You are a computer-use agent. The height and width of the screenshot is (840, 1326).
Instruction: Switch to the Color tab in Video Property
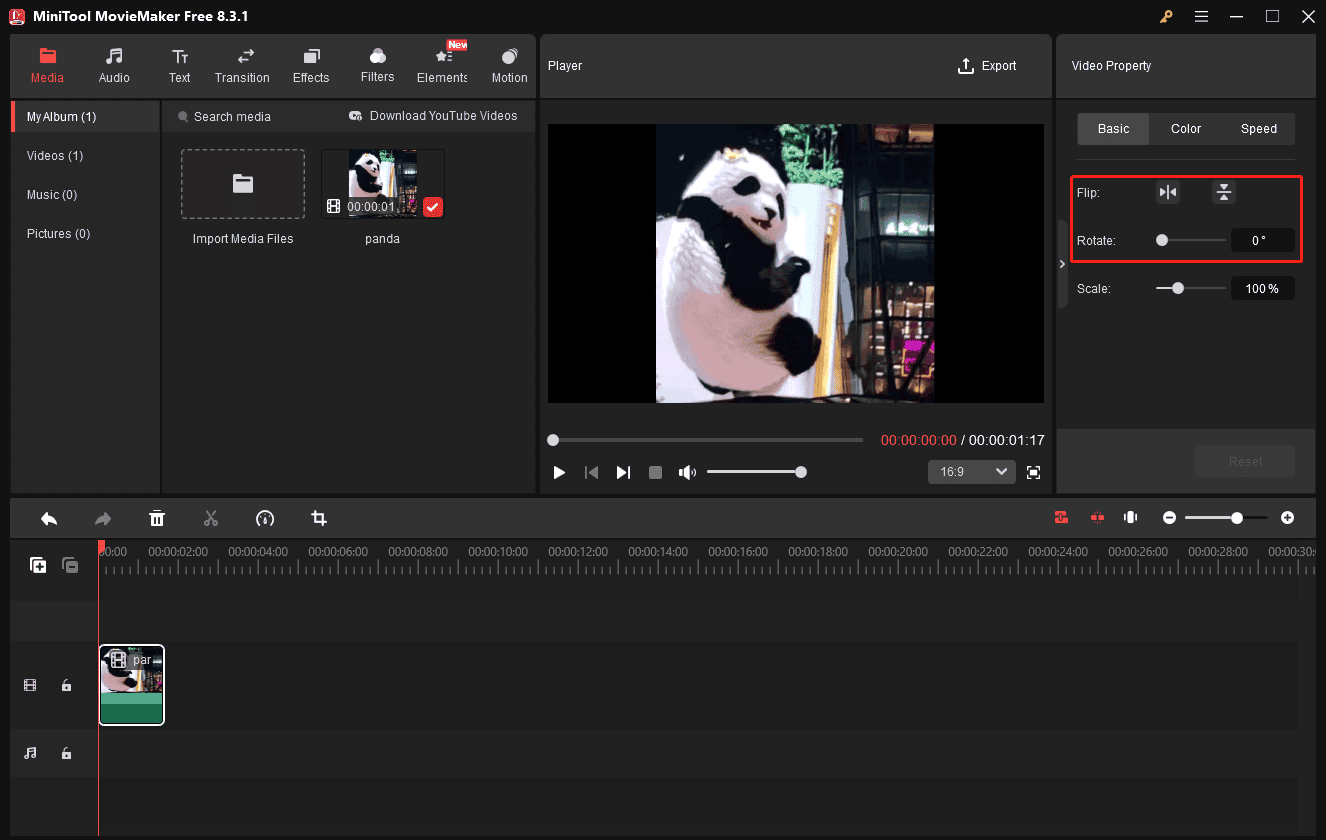pyautogui.click(x=1185, y=128)
